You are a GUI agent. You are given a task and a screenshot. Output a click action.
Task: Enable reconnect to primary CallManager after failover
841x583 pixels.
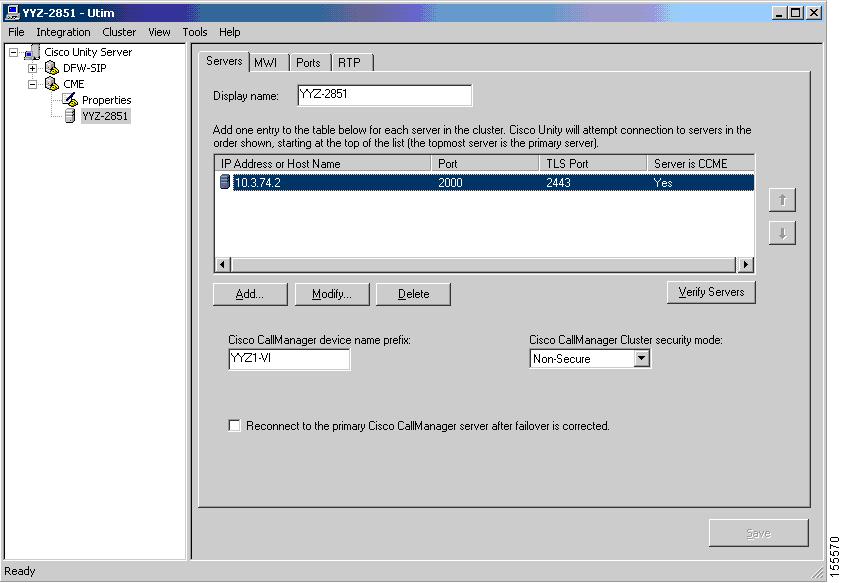(233, 425)
